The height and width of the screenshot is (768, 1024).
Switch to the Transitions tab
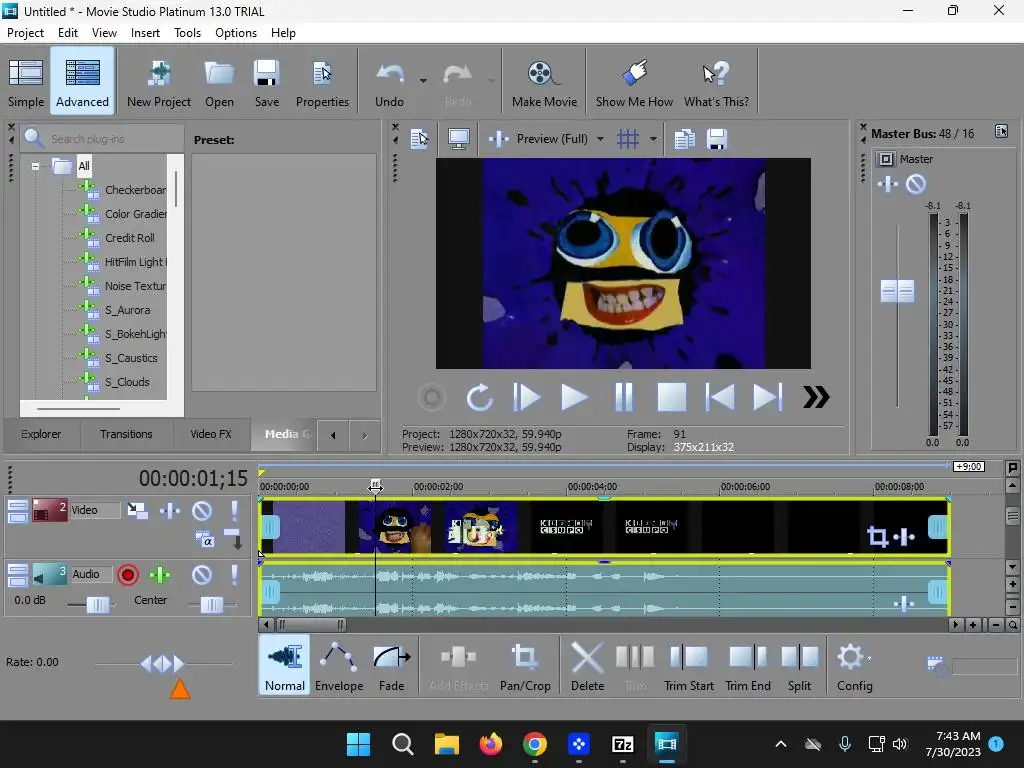point(126,434)
